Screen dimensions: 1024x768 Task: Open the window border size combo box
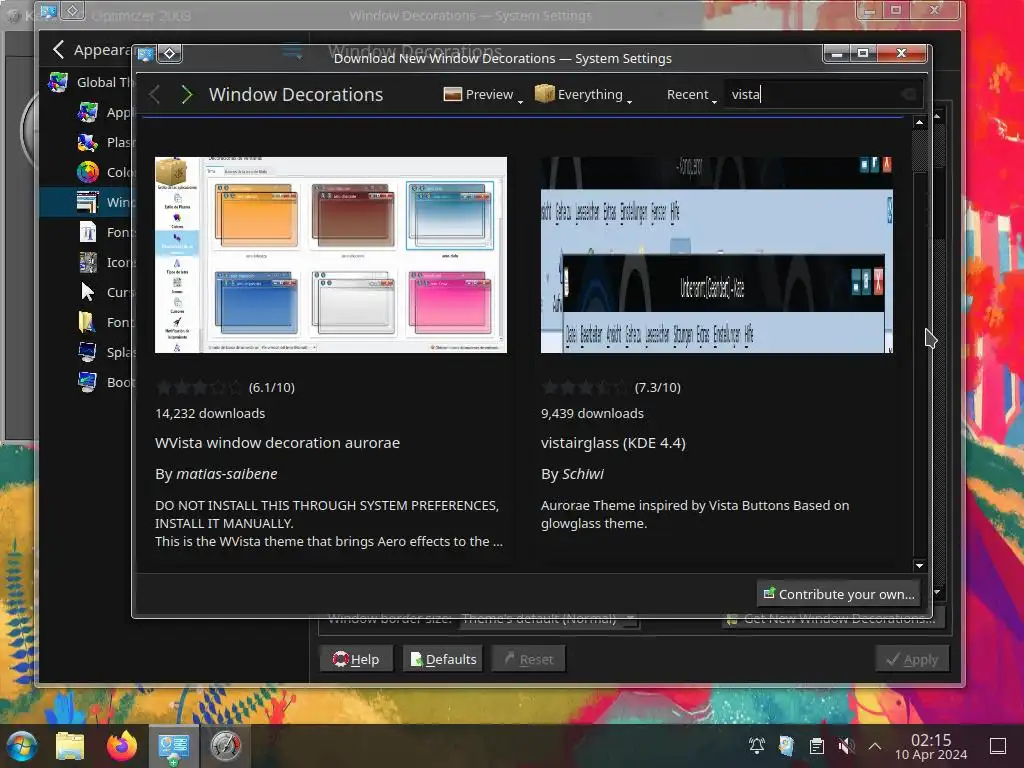click(549, 619)
